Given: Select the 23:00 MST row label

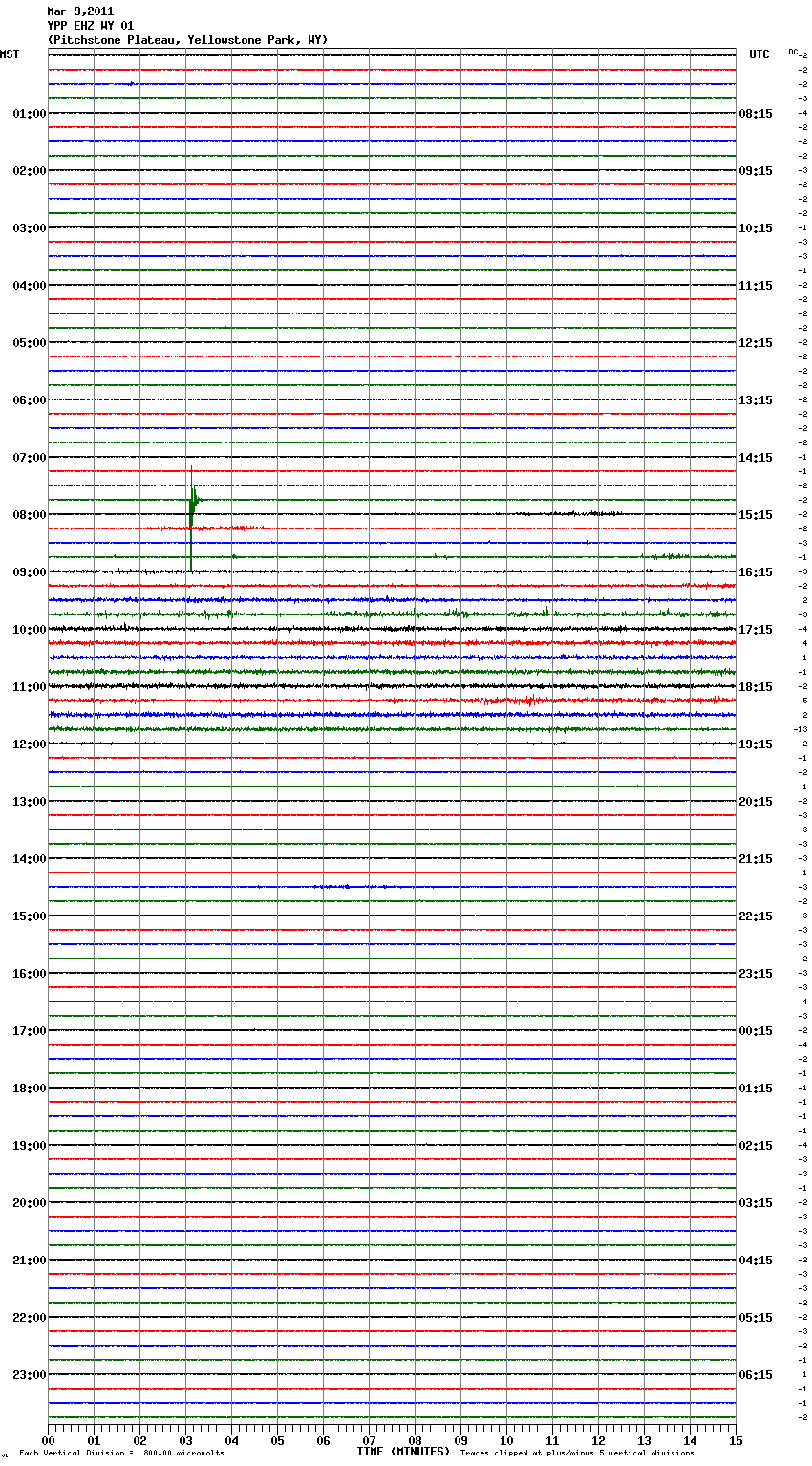Looking at the screenshot, I should (x=30, y=1375).
